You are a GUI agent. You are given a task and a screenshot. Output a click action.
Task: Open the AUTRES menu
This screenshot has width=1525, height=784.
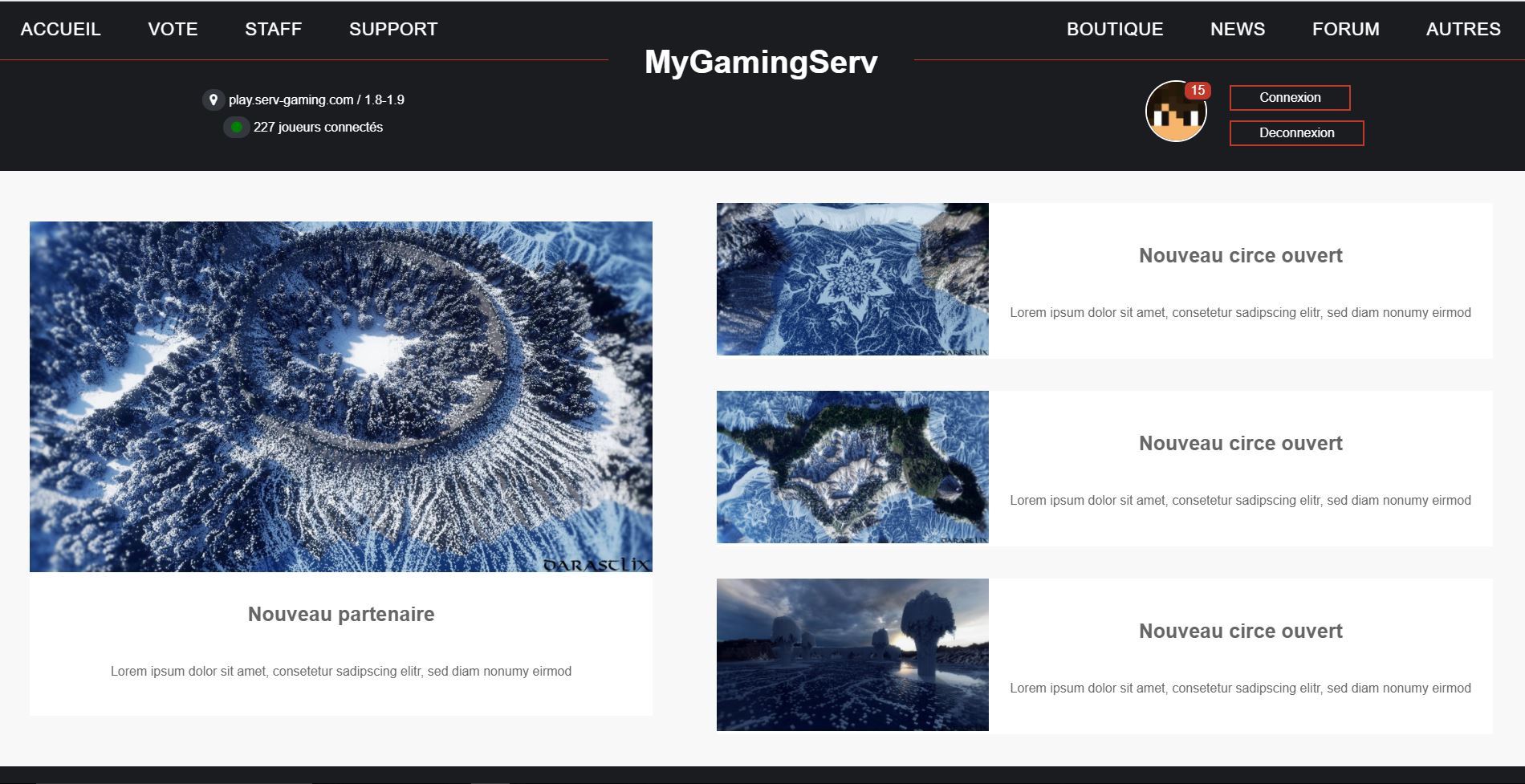[1463, 29]
